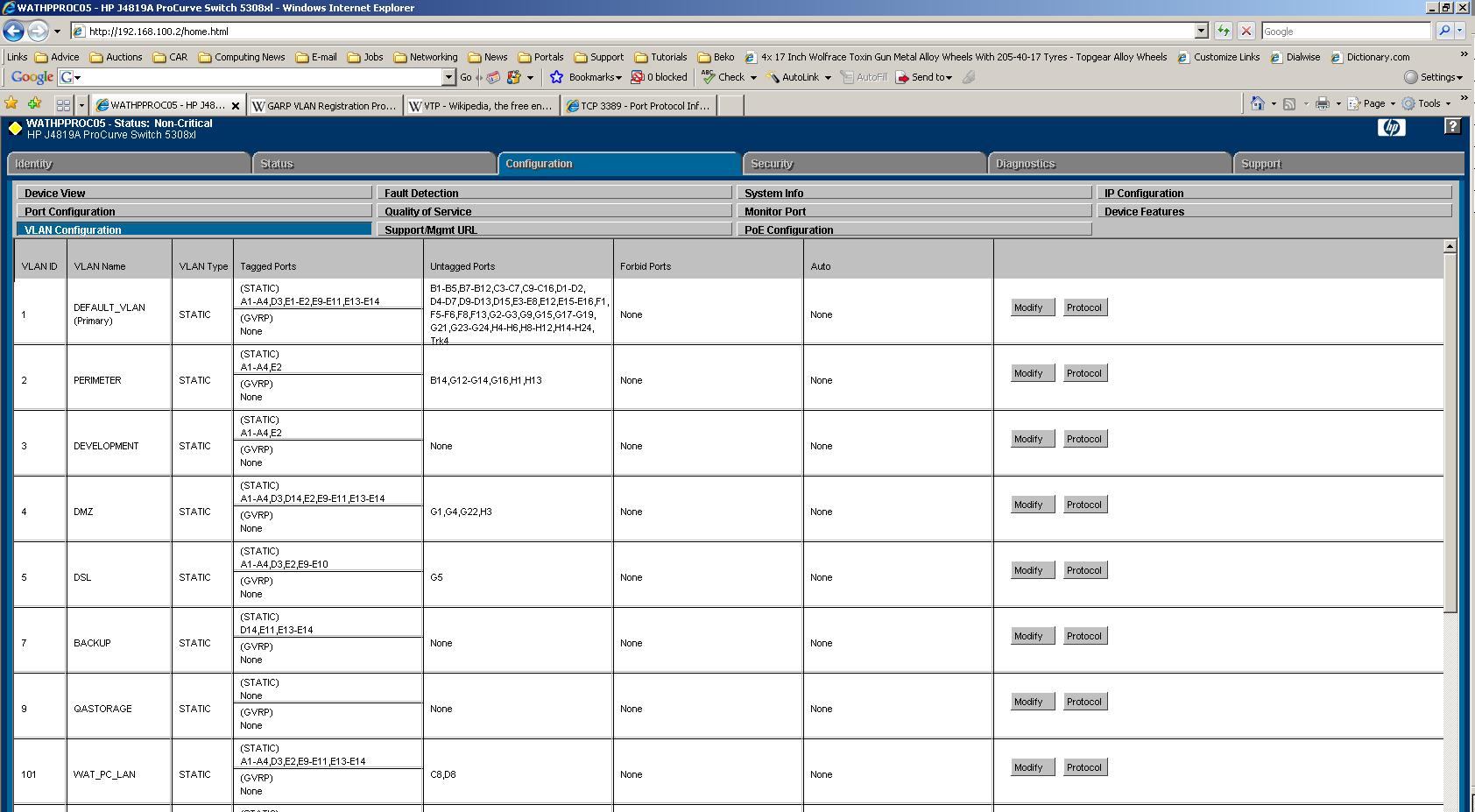The height and width of the screenshot is (812, 1475).
Task: Open Protocol for the BACKUP VLAN
Action: [x=1085, y=636]
